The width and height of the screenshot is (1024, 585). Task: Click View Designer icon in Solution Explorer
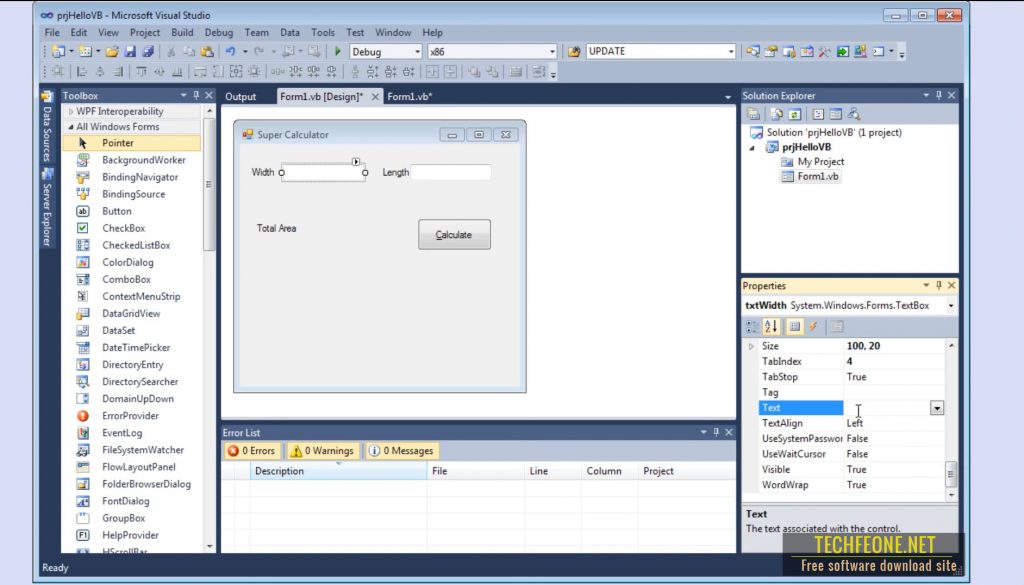click(835, 114)
